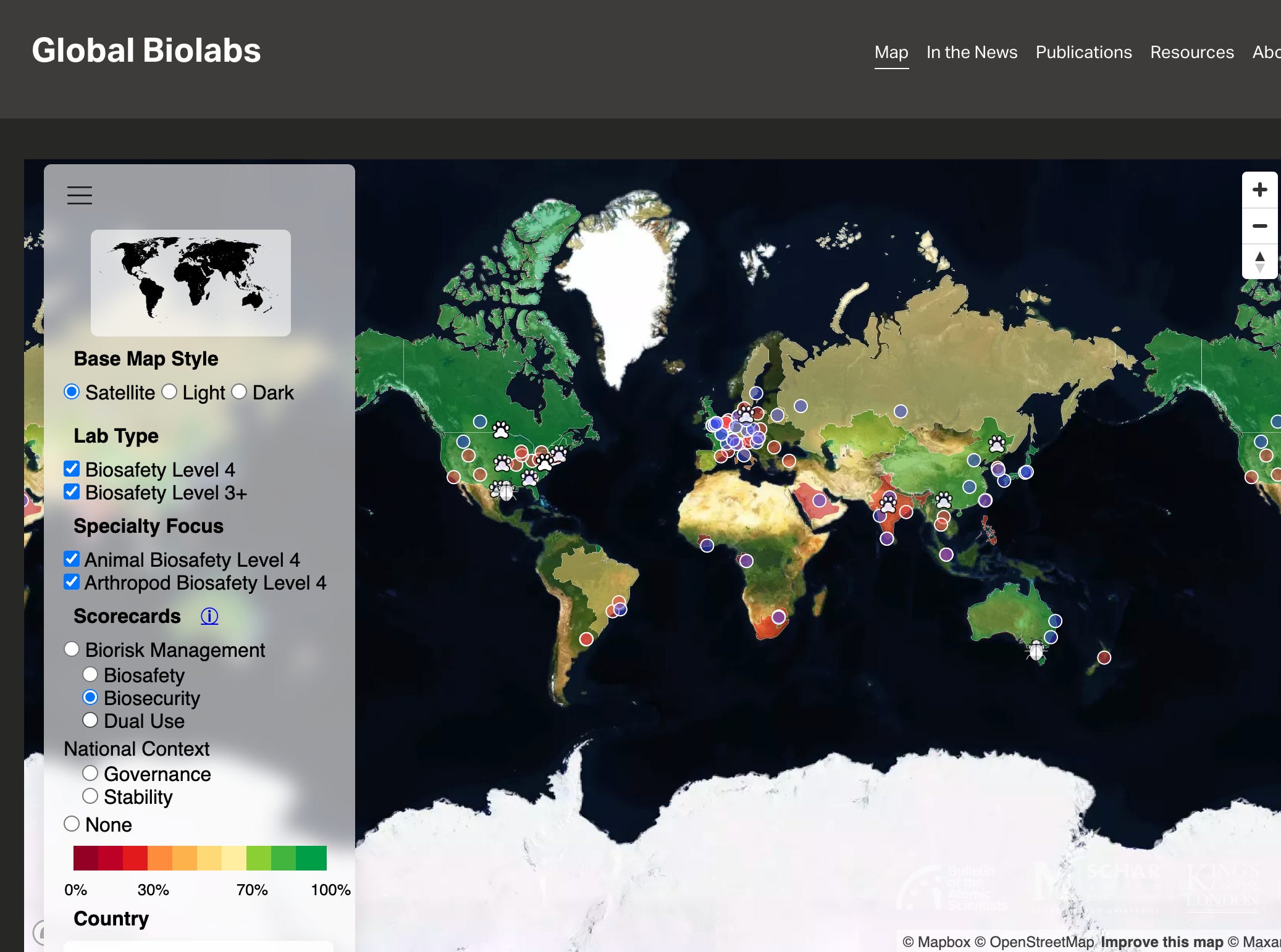
Task: Click the lab marker in Scandinavia
Action: tap(756, 393)
